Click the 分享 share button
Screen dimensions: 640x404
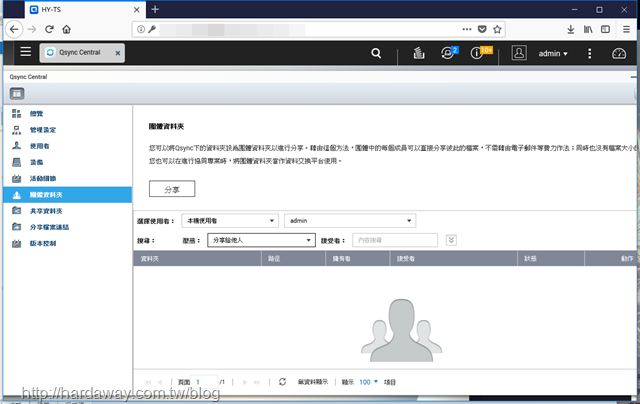pyautogui.click(x=172, y=189)
